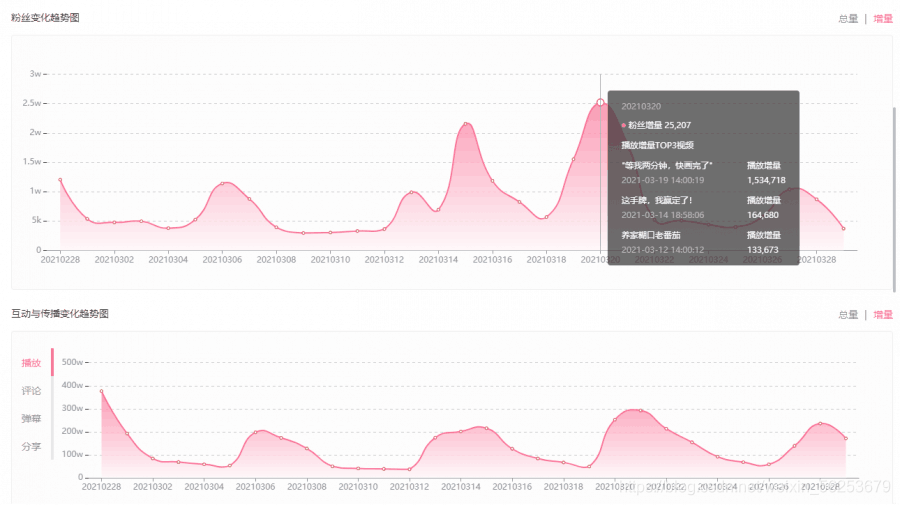
Task: Click the tooltip value 粉丝增量 25,207
Action: click(660, 125)
